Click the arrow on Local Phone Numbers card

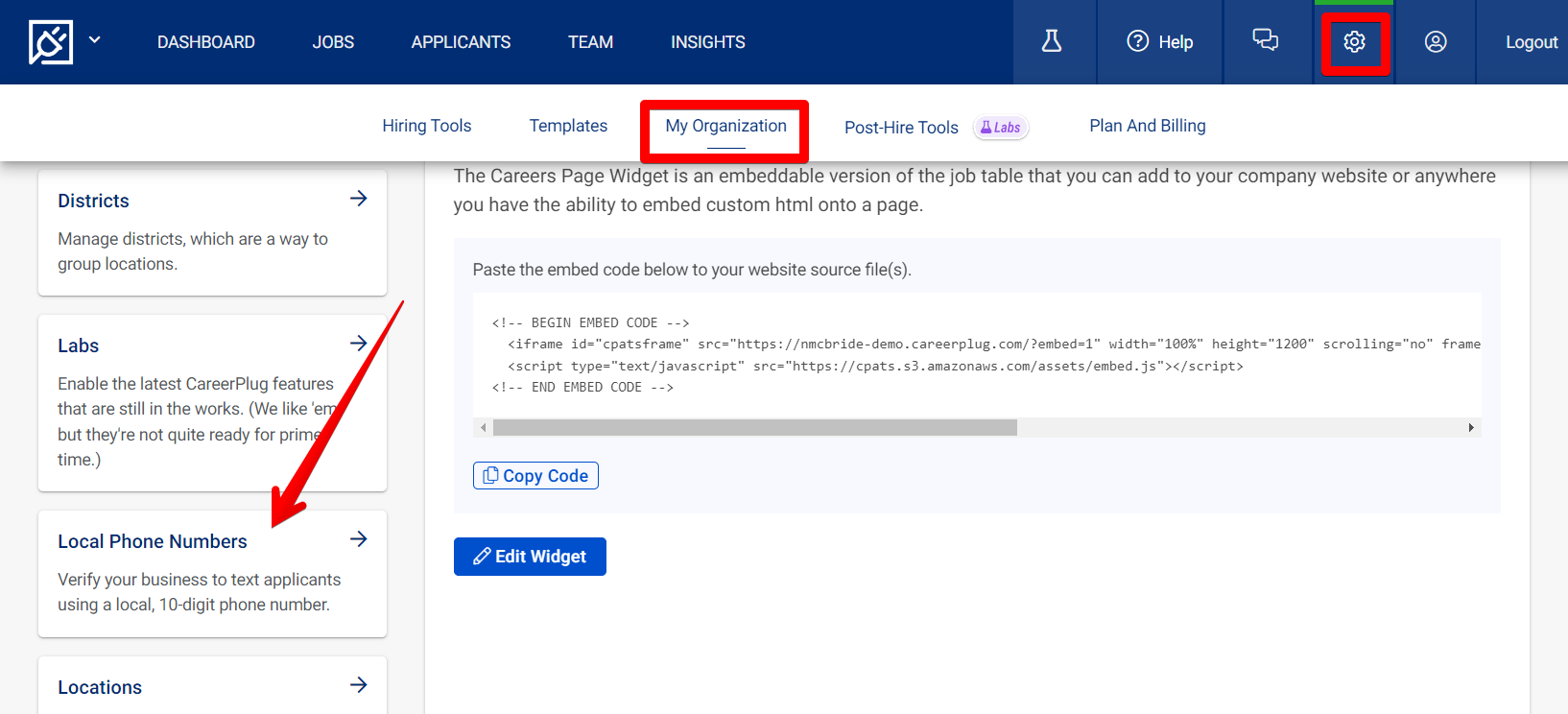click(359, 539)
